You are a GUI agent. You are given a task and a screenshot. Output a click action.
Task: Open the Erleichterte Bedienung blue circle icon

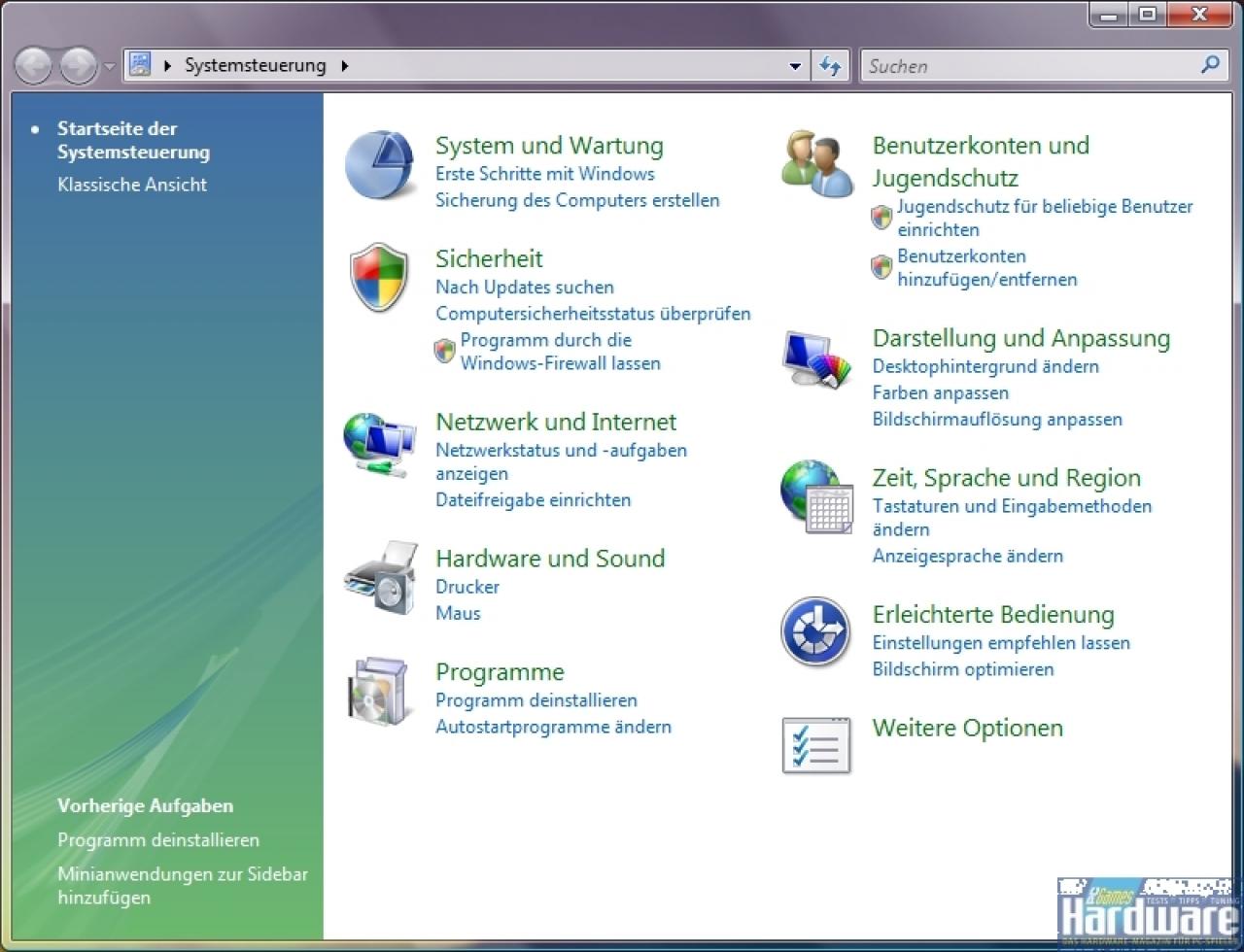click(x=815, y=631)
